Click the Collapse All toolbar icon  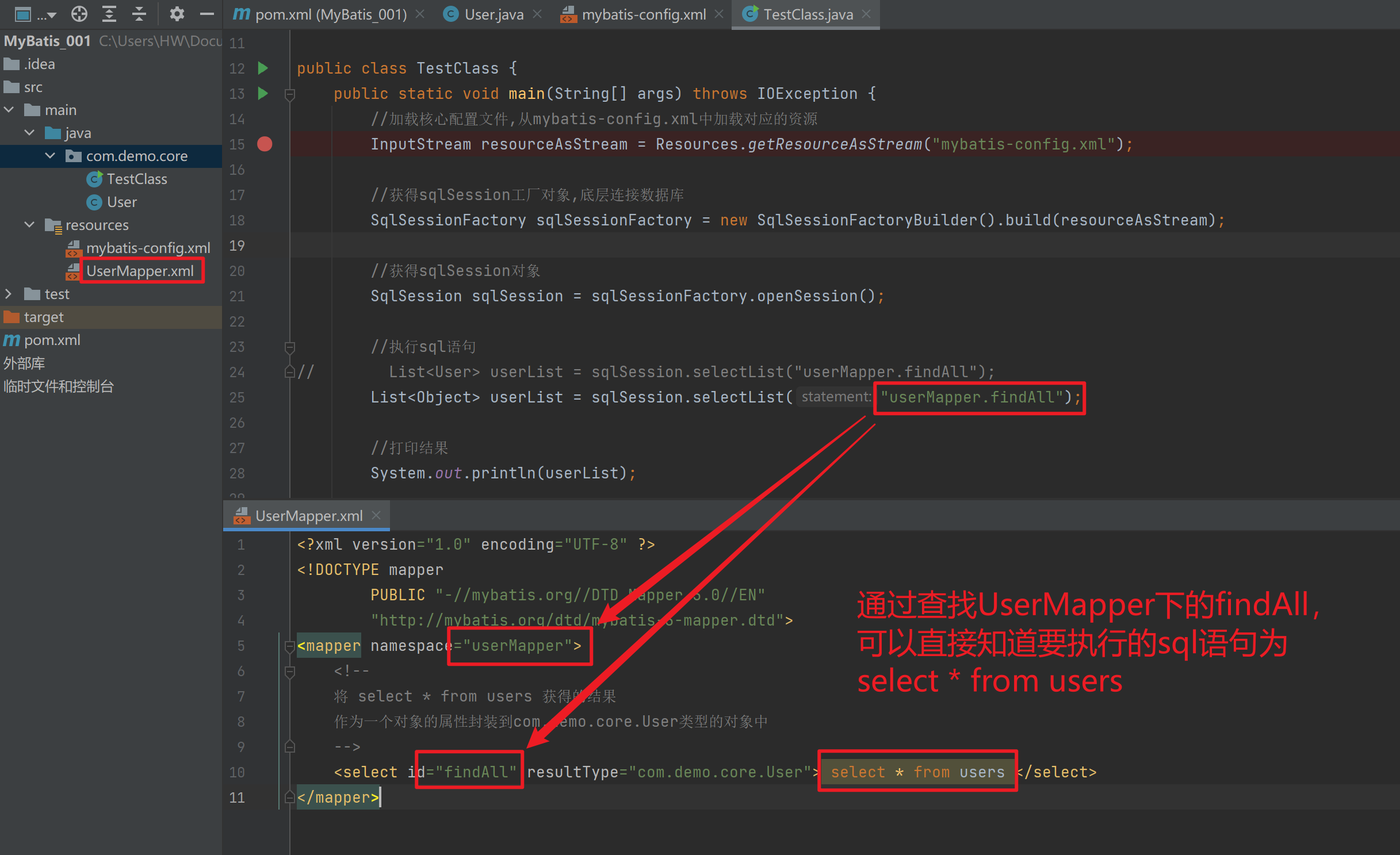click(x=139, y=14)
